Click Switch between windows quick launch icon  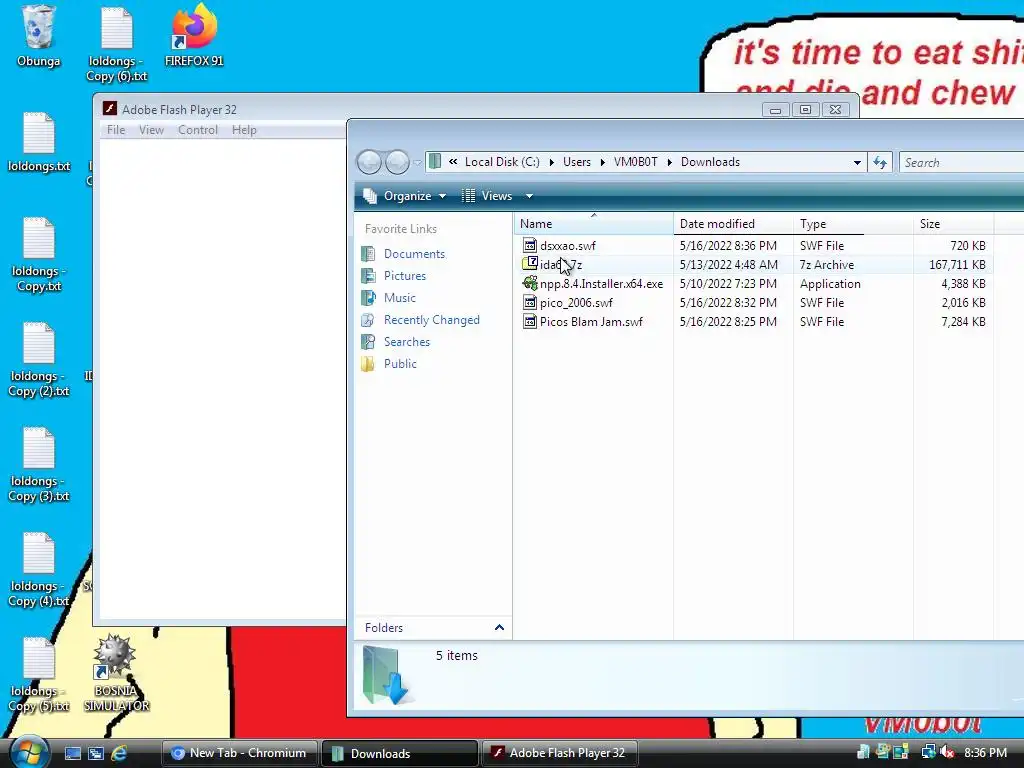click(96, 753)
